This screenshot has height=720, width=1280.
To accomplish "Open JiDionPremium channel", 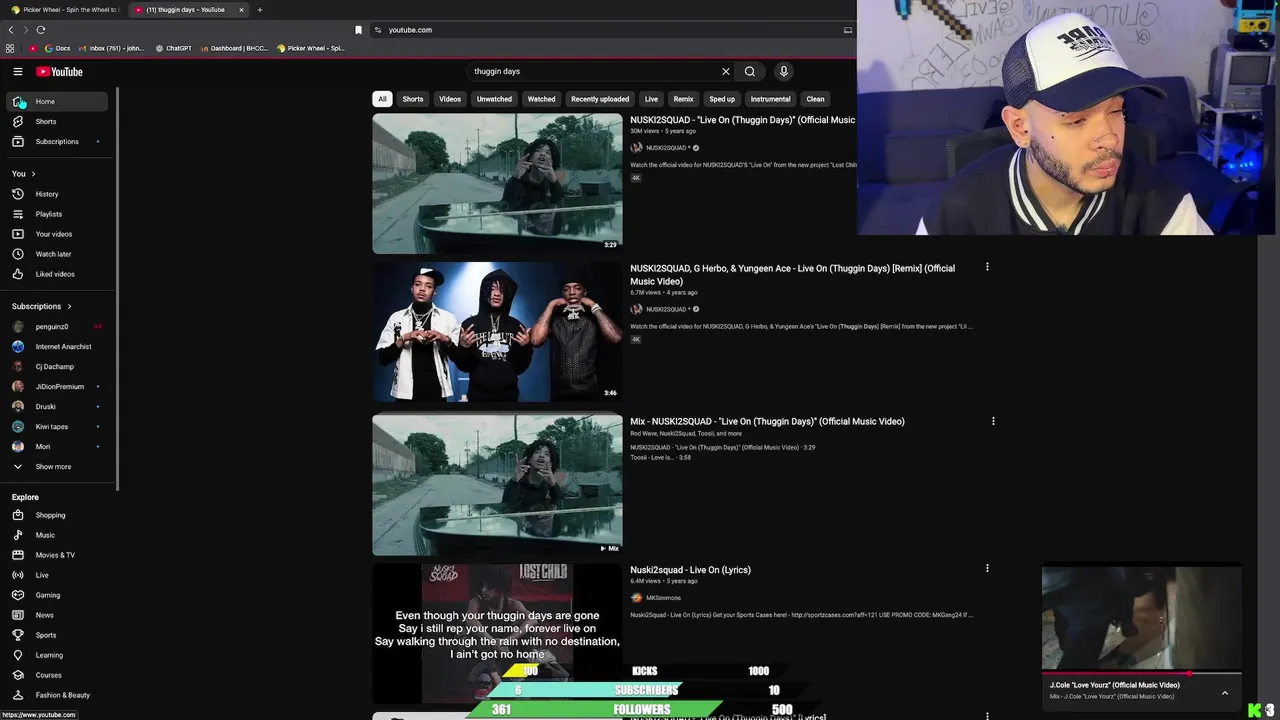I will pos(58,387).
